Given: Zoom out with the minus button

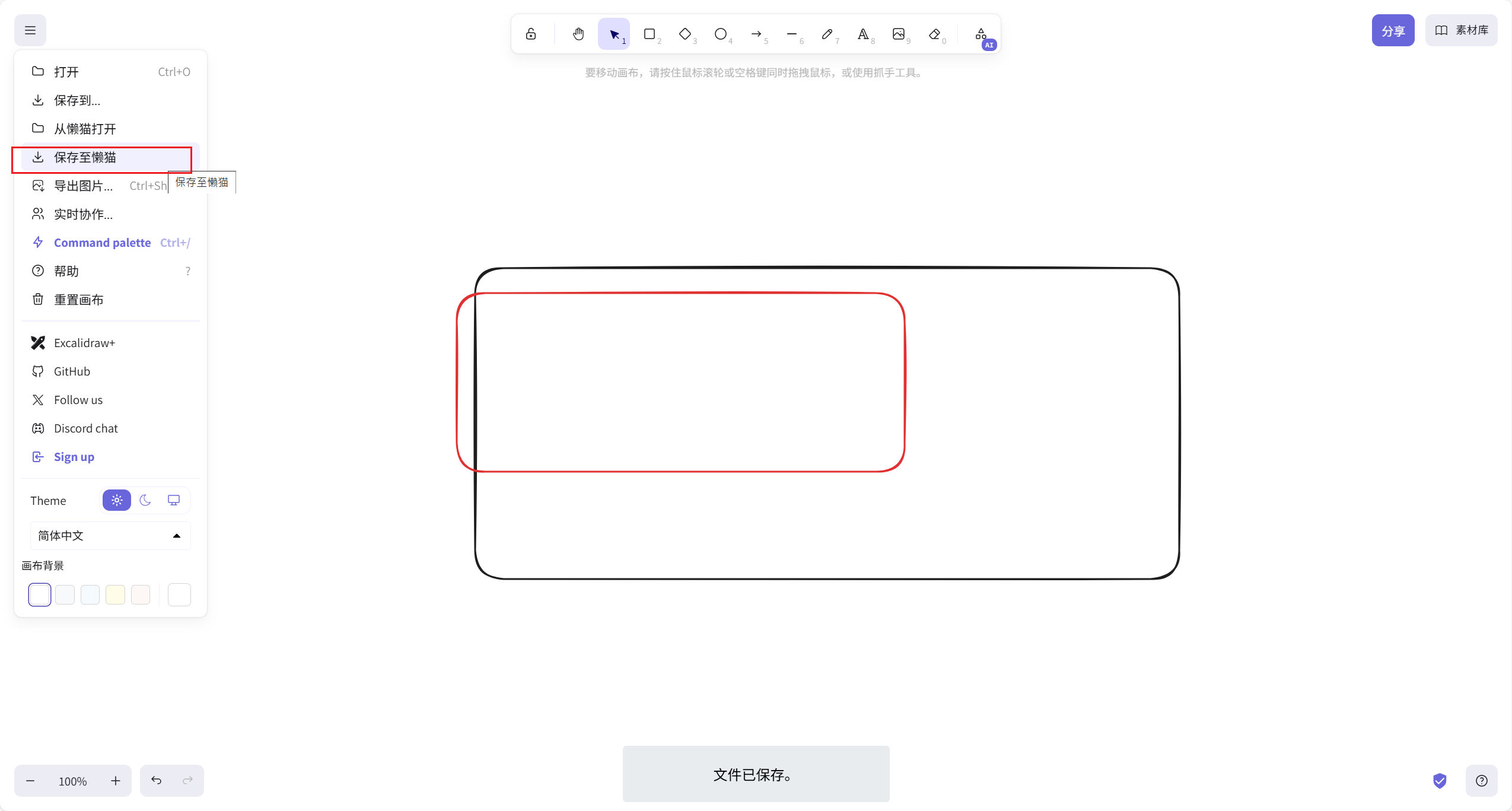Looking at the screenshot, I should [x=30, y=781].
